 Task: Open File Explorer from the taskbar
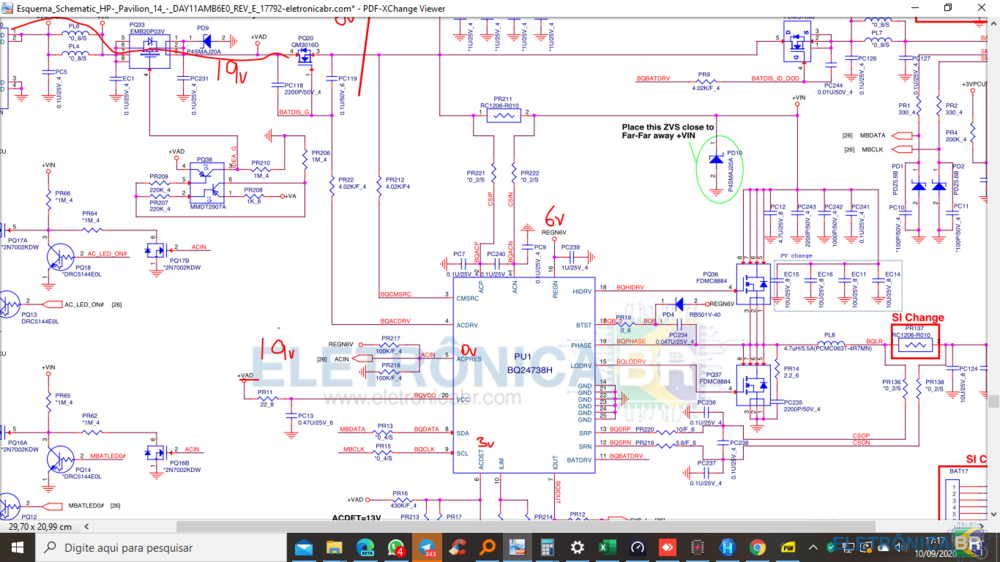coord(334,547)
